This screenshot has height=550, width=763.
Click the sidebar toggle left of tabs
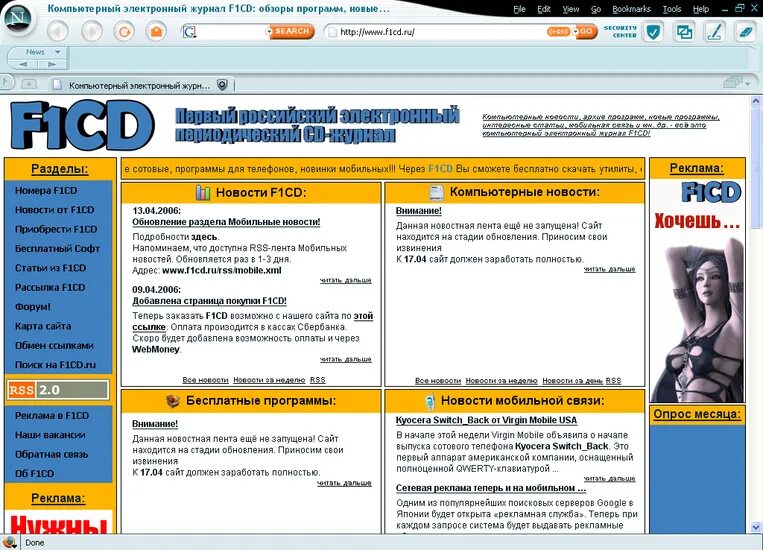coord(6,82)
